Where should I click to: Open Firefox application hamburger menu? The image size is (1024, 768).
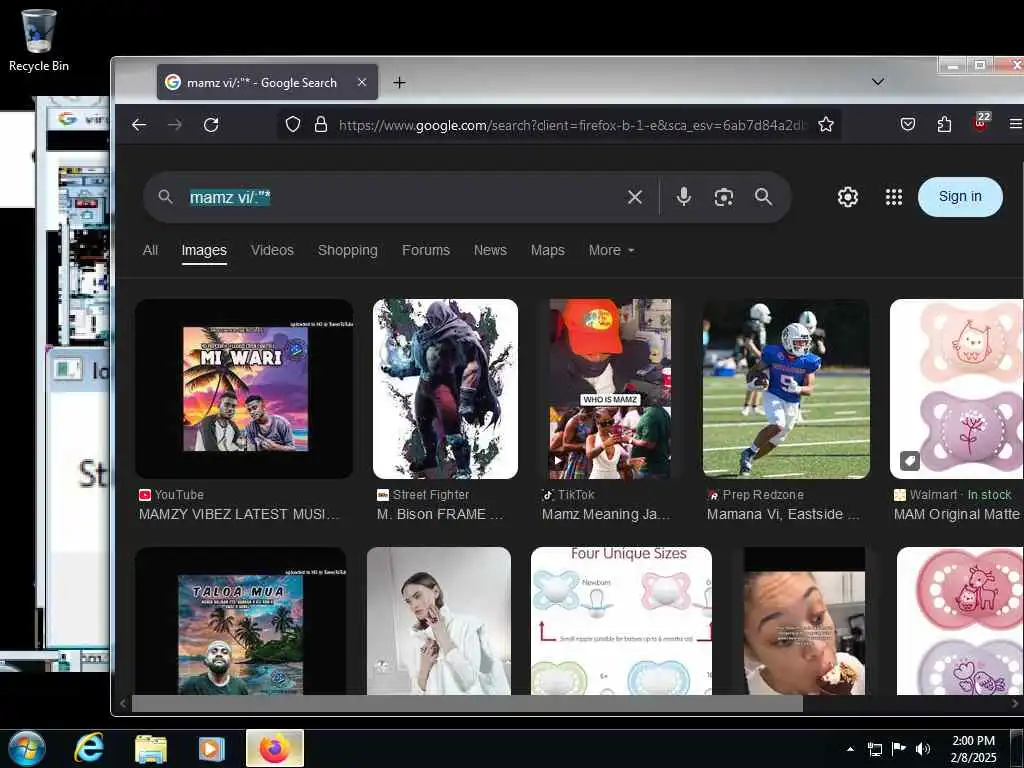1016,124
